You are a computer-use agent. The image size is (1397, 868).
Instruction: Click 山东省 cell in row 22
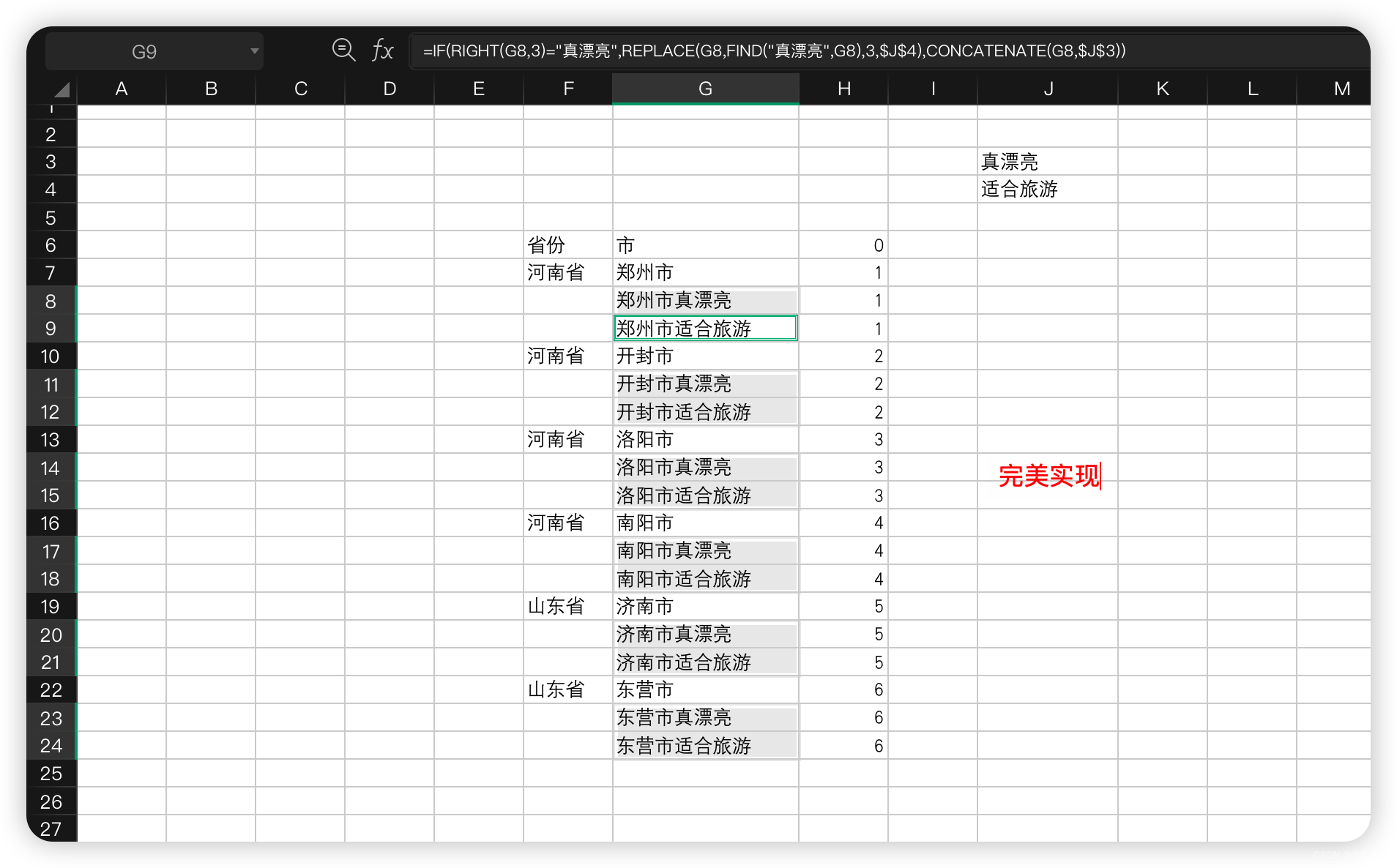click(x=568, y=690)
